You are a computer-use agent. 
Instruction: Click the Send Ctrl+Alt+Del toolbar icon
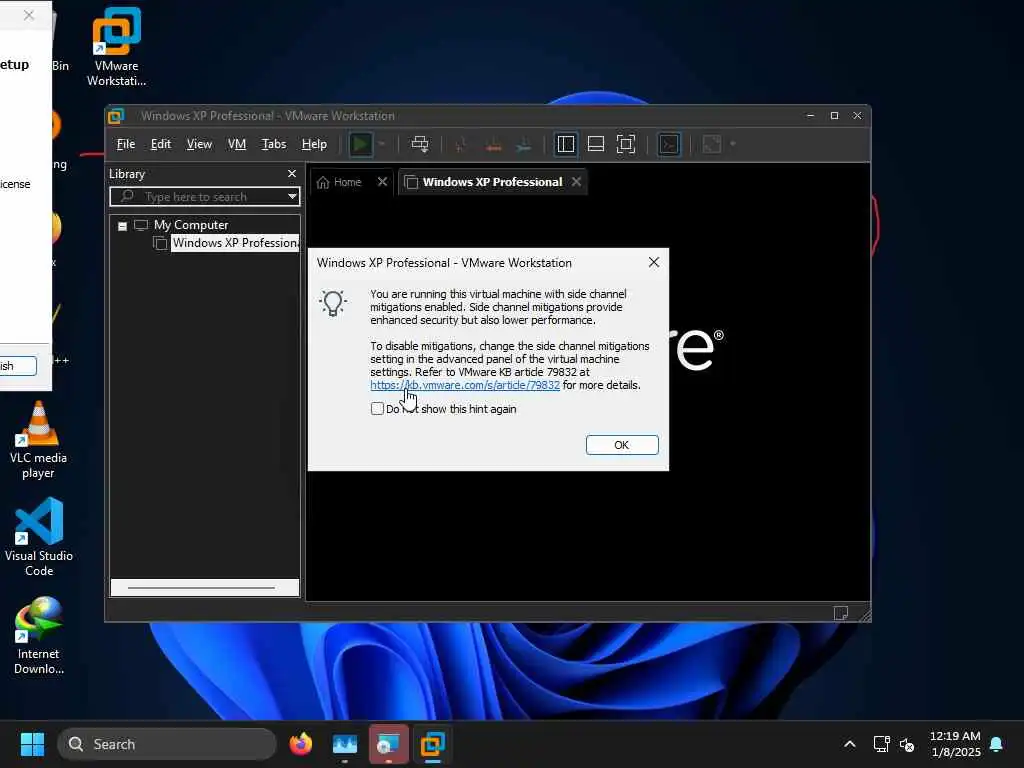coord(420,144)
